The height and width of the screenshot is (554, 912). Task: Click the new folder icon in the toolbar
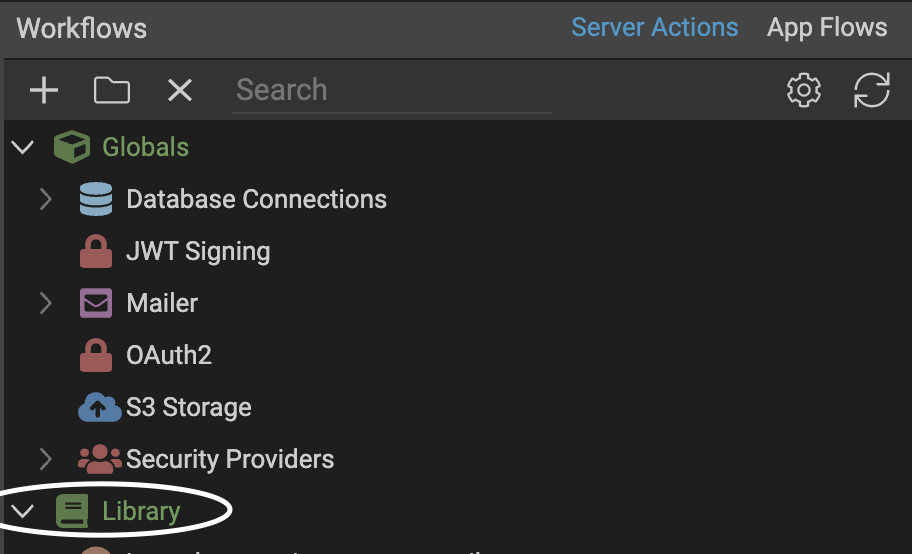(112, 91)
